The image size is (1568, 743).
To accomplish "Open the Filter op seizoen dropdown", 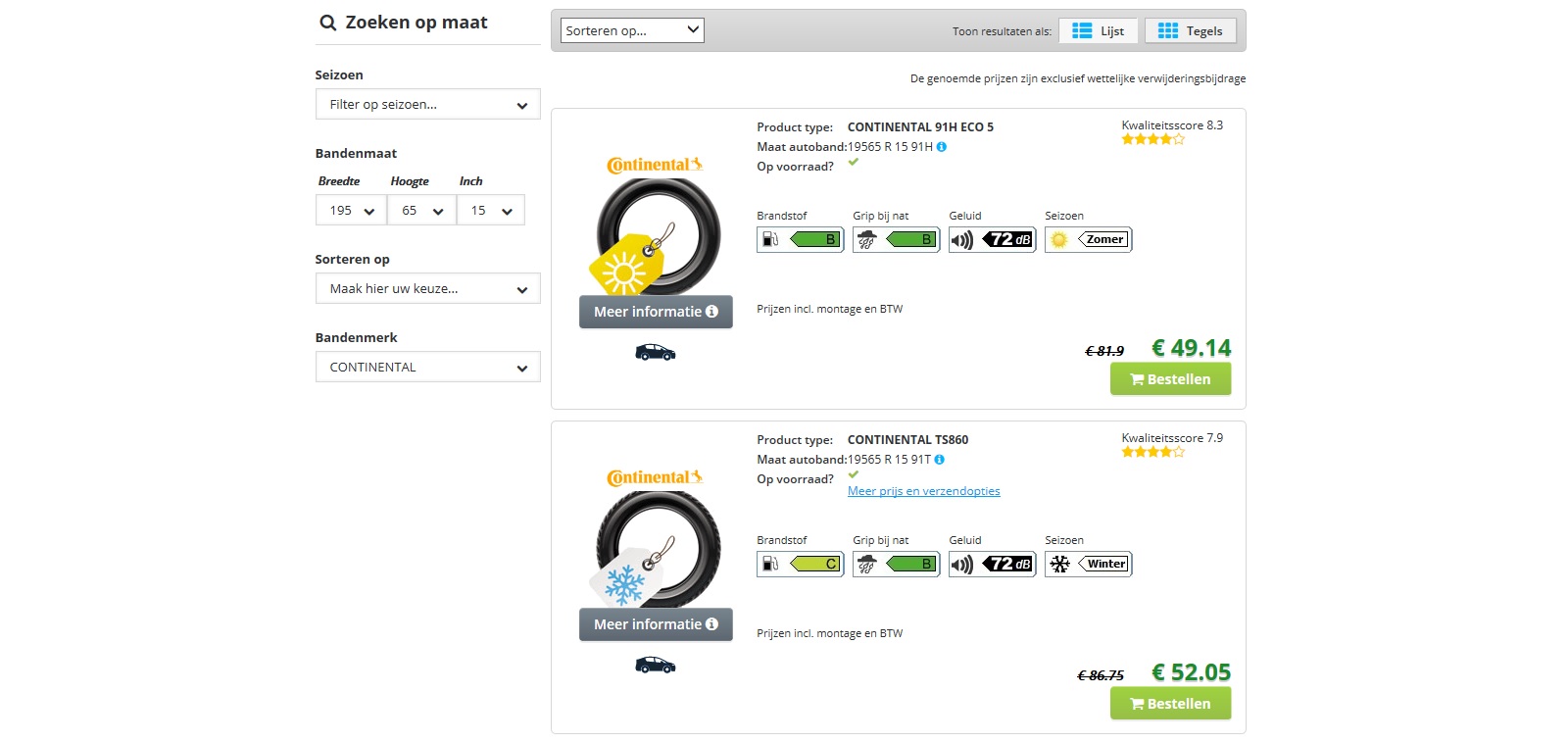I will pos(427,104).
